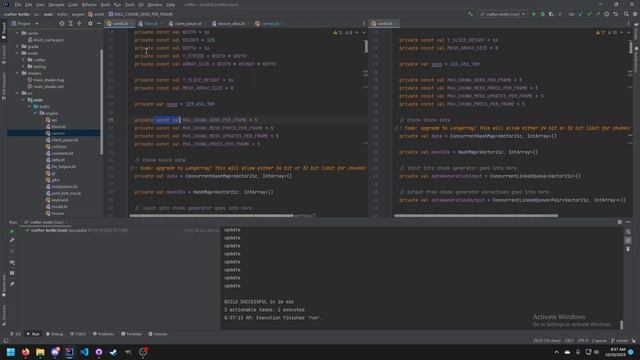This screenshot has width=640, height=360.
Task: Select client_player.kt in project tree
Action: 62,140
